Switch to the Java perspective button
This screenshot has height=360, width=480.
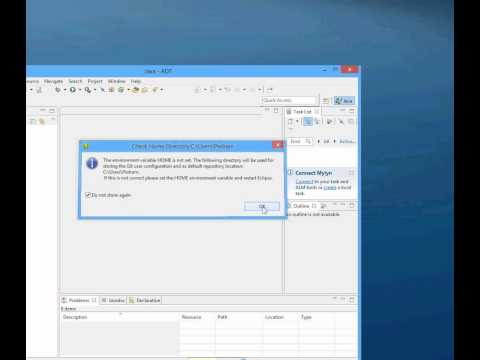[344, 100]
